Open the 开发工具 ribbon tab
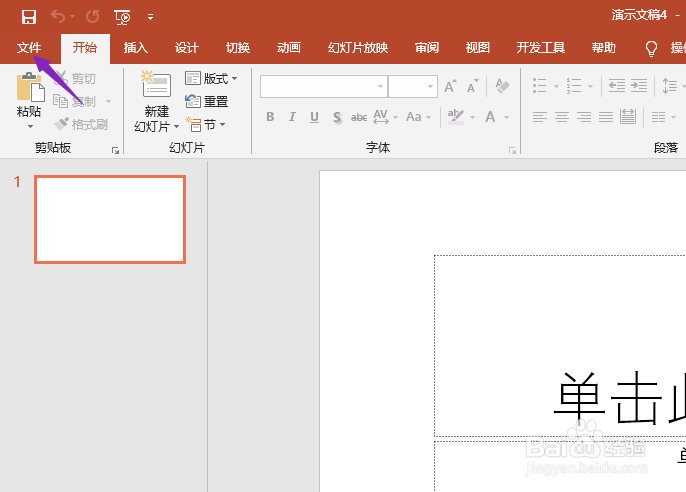686x492 pixels. pyautogui.click(x=541, y=47)
